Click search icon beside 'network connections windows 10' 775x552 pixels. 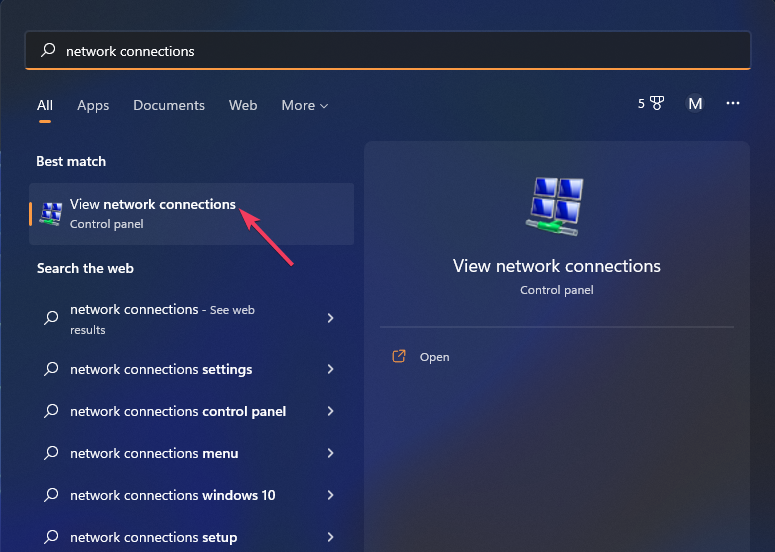click(51, 495)
